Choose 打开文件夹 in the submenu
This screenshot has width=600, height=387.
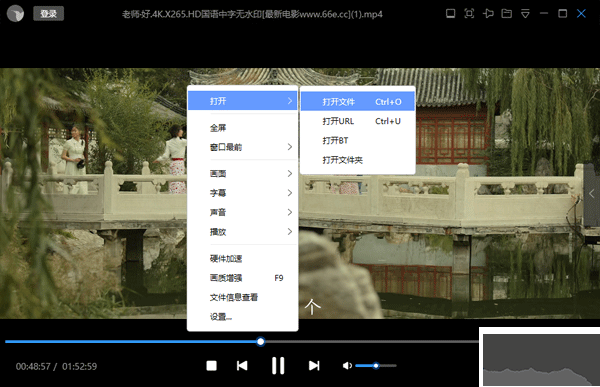pos(358,160)
